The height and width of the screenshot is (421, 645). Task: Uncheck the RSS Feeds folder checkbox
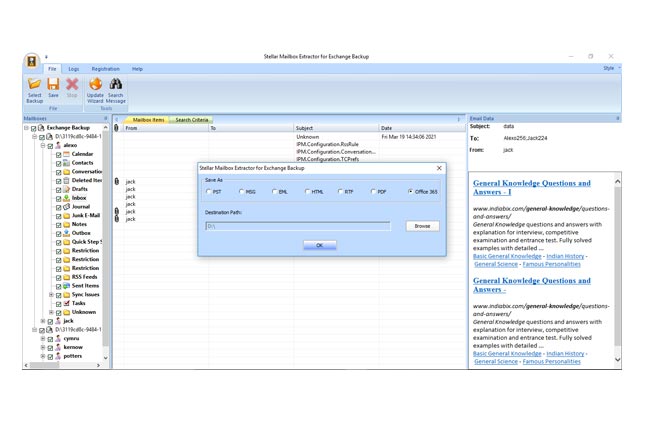[x=58, y=277]
